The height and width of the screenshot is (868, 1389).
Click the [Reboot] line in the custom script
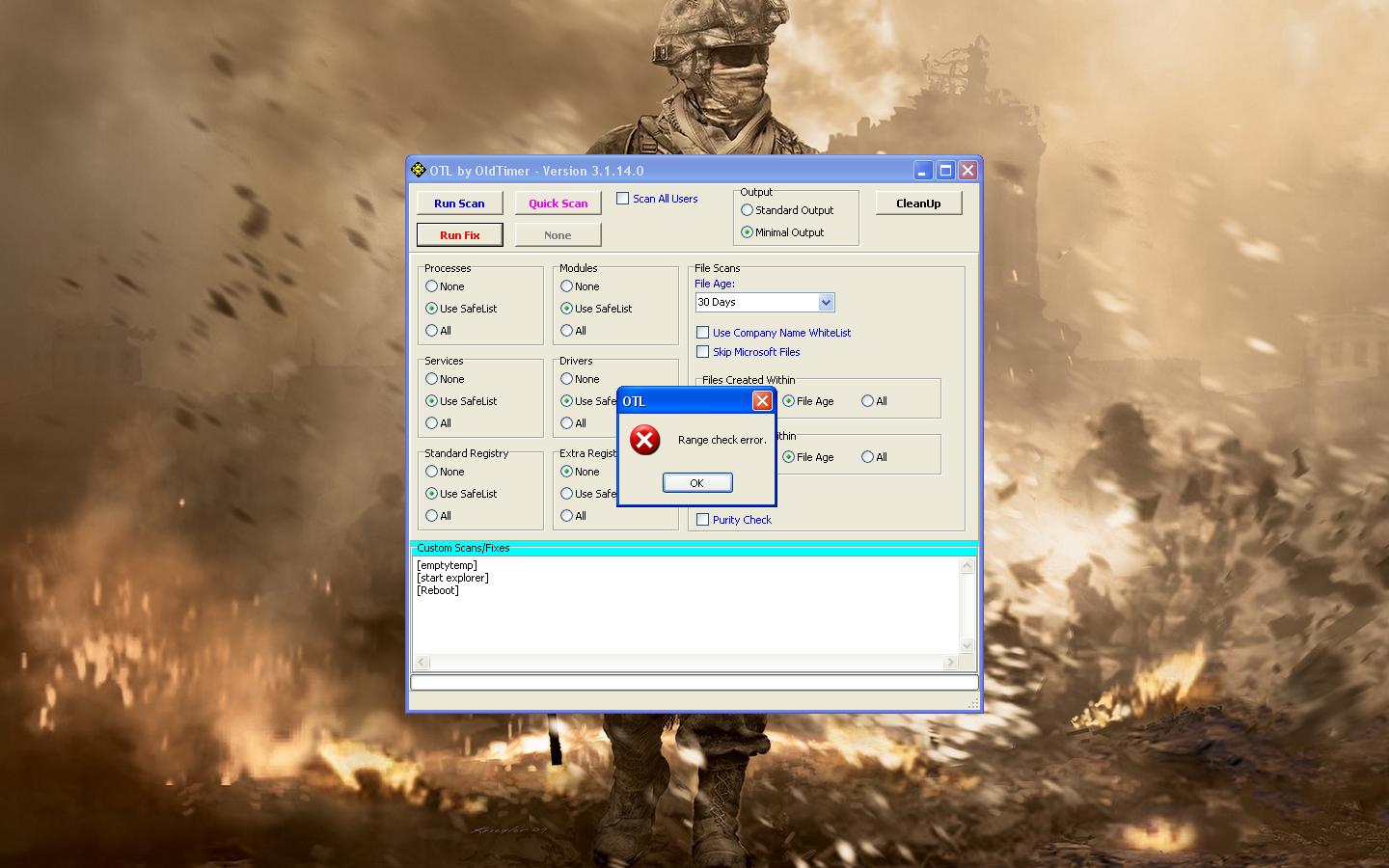click(438, 590)
